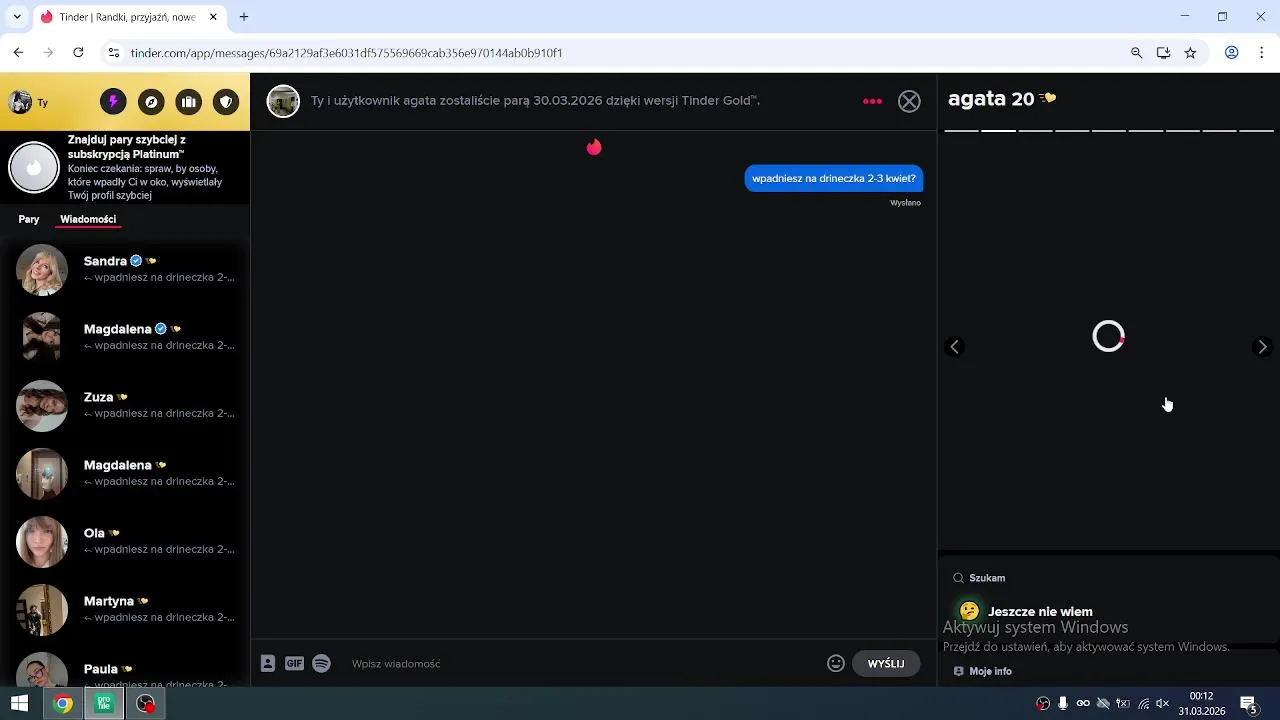Open agata's avatar in chat header

(283, 101)
